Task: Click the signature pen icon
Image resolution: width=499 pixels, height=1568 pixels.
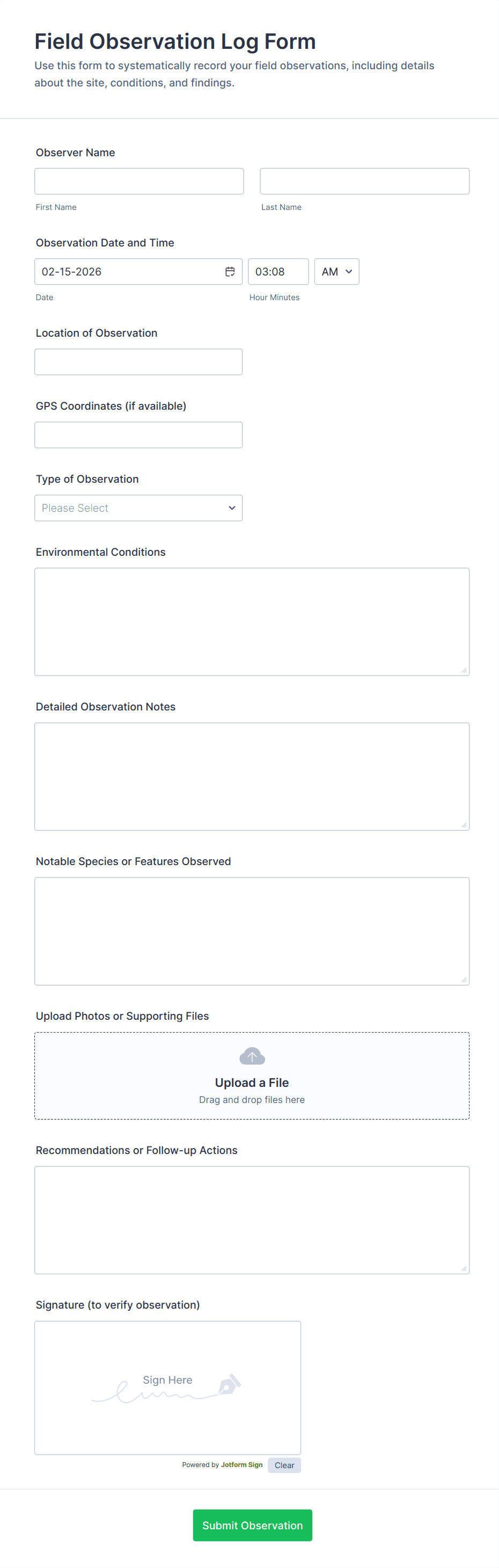Action: click(x=230, y=1384)
